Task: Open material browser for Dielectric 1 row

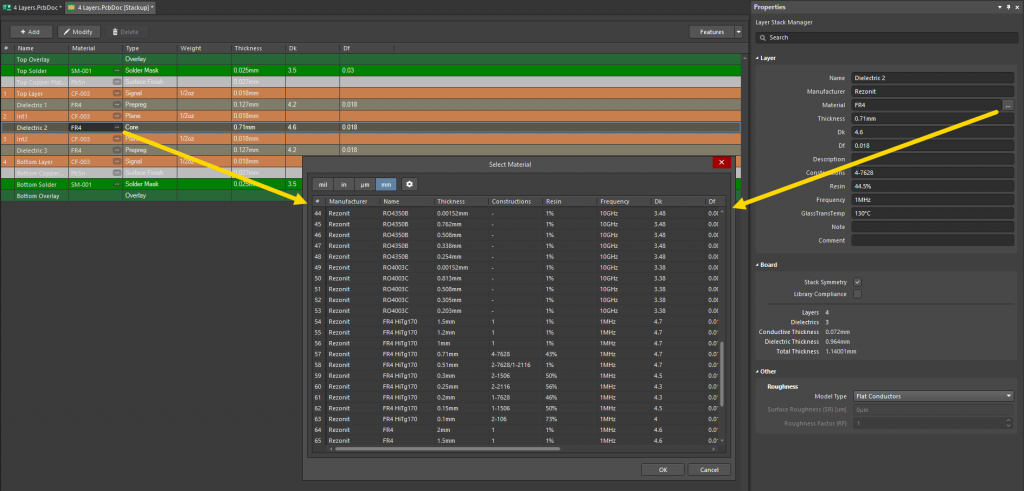Action: [x=118, y=104]
